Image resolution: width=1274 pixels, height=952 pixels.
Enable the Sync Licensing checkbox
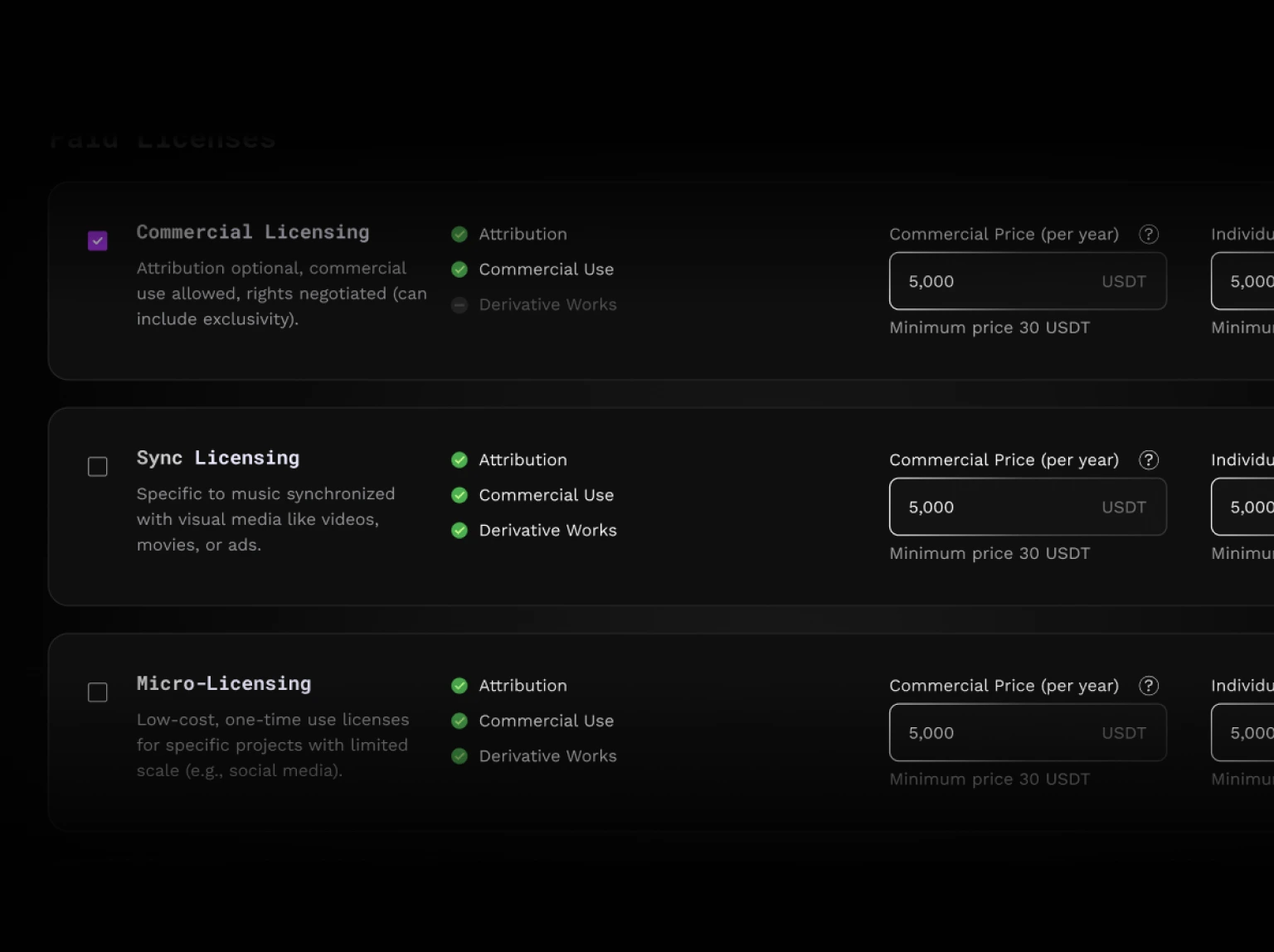98,467
